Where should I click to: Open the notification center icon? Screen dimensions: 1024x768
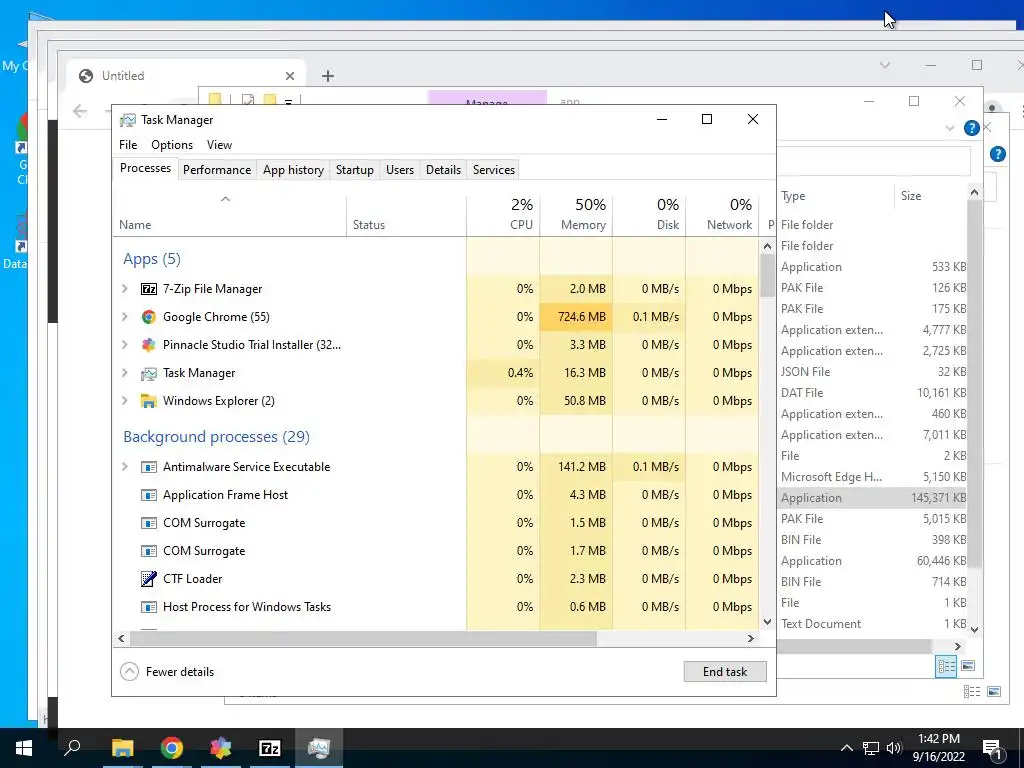point(993,748)
